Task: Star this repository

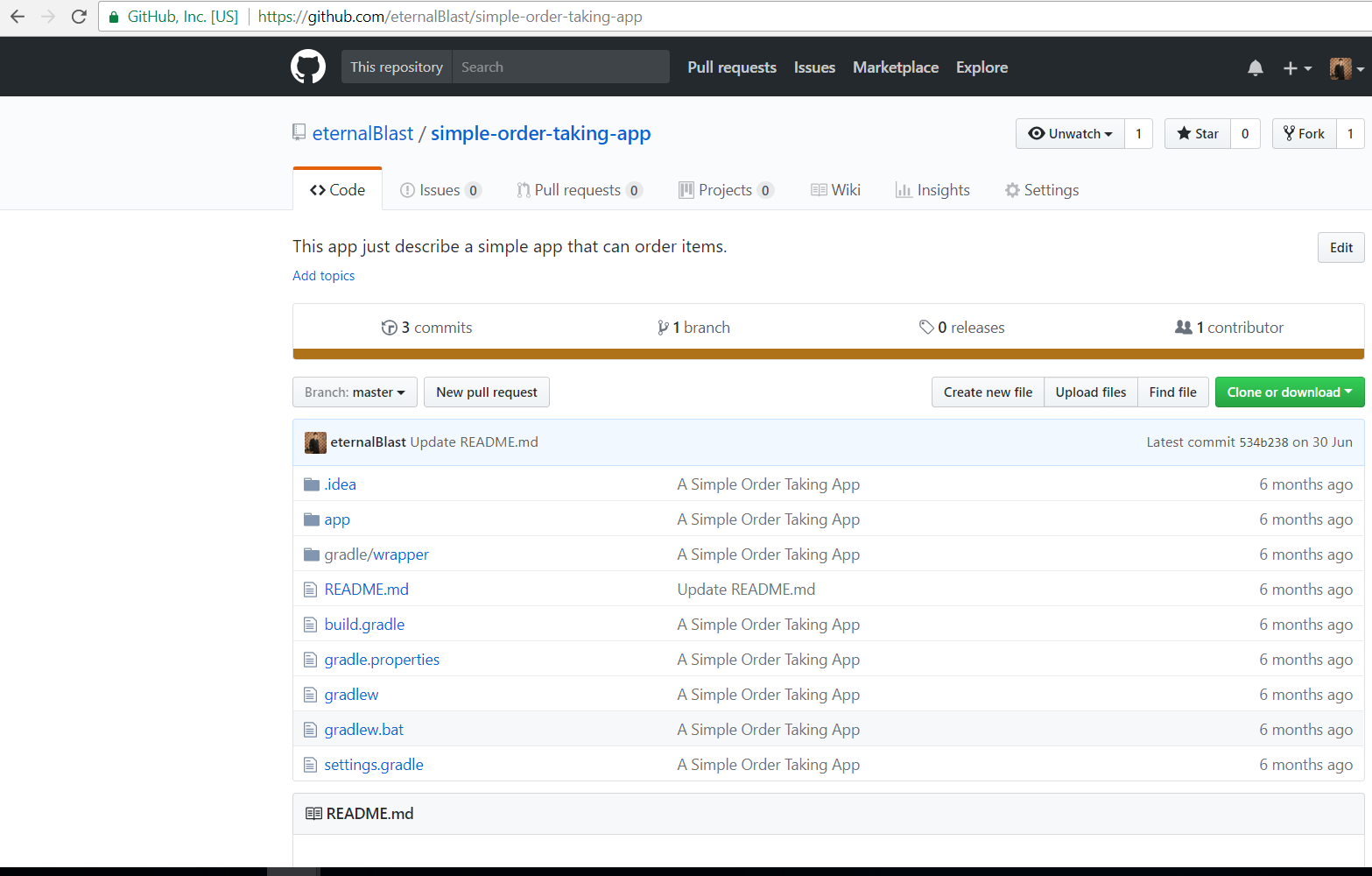Action: click(x=1198, y=134)
